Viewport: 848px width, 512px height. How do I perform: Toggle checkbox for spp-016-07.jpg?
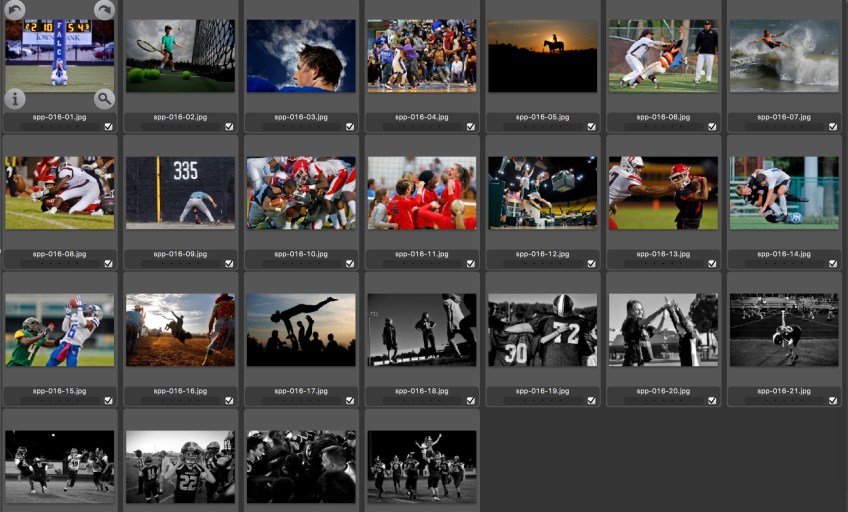832,127
